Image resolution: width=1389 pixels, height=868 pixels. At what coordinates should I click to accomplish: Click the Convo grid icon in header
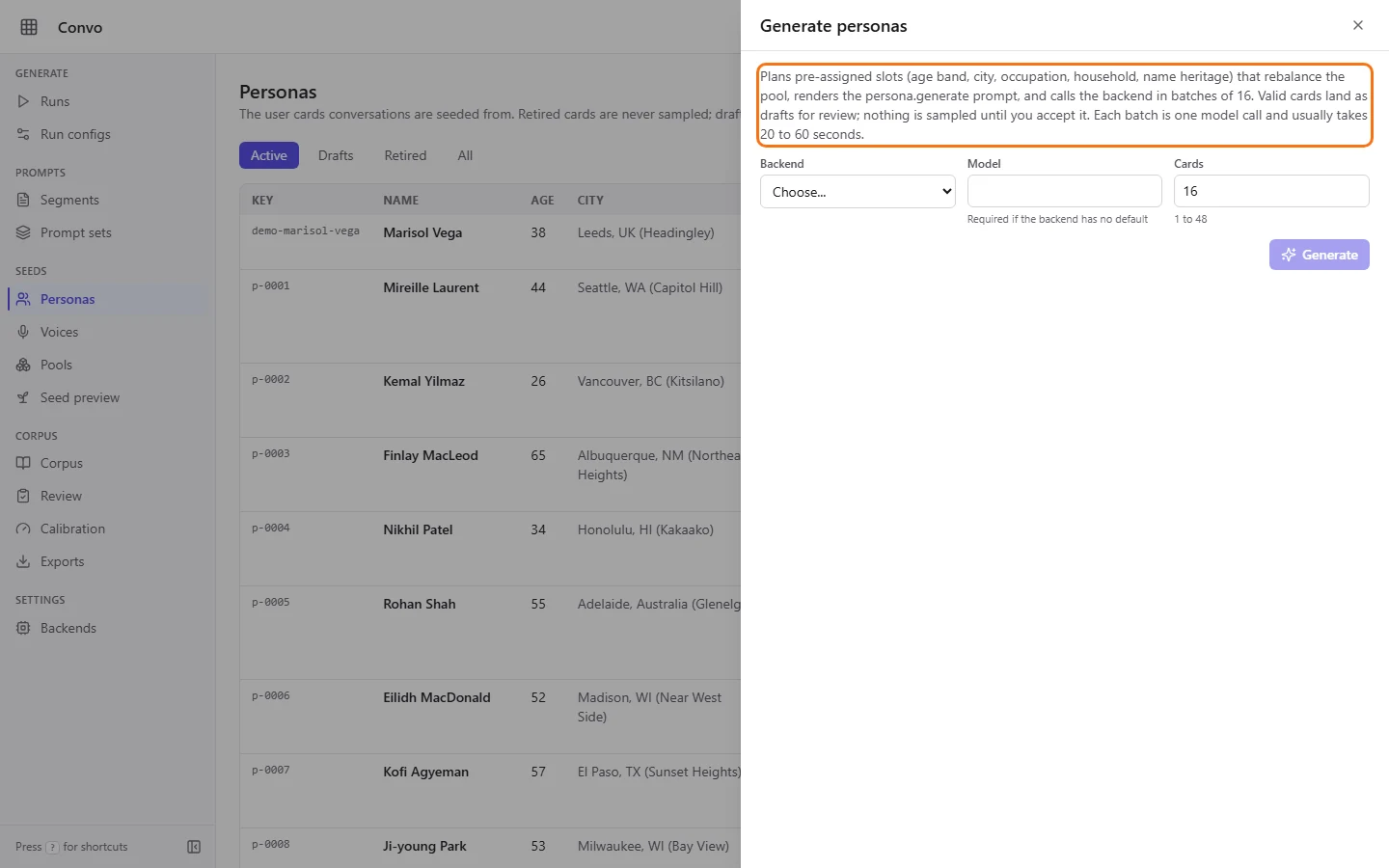coord(29,27)
